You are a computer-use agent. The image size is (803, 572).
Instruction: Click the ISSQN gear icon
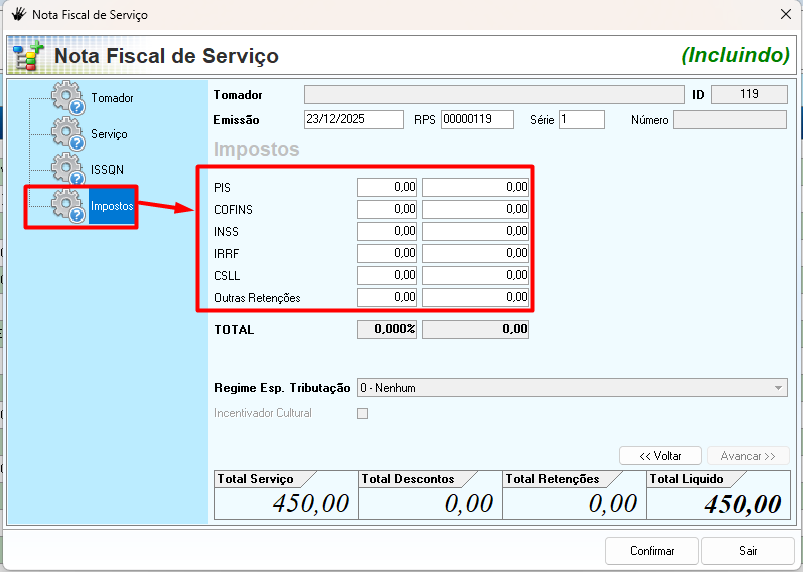pos(68,169)
